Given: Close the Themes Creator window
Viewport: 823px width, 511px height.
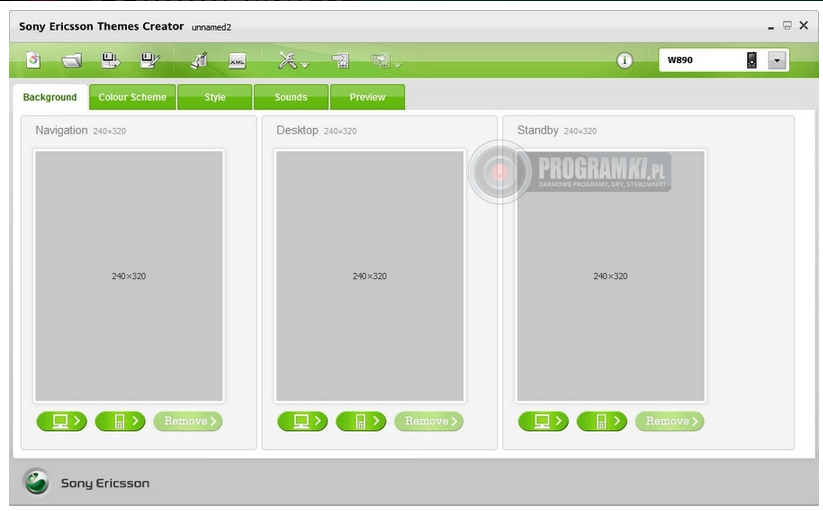Looking at the screenshot, I should click(804, 25).
